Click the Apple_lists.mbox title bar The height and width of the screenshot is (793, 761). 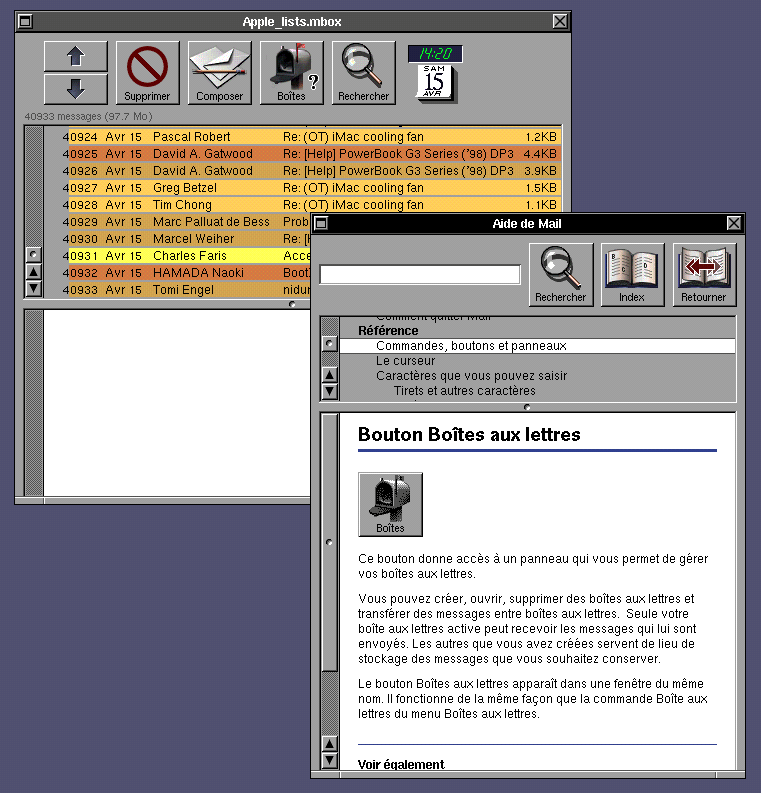(292, 22)
